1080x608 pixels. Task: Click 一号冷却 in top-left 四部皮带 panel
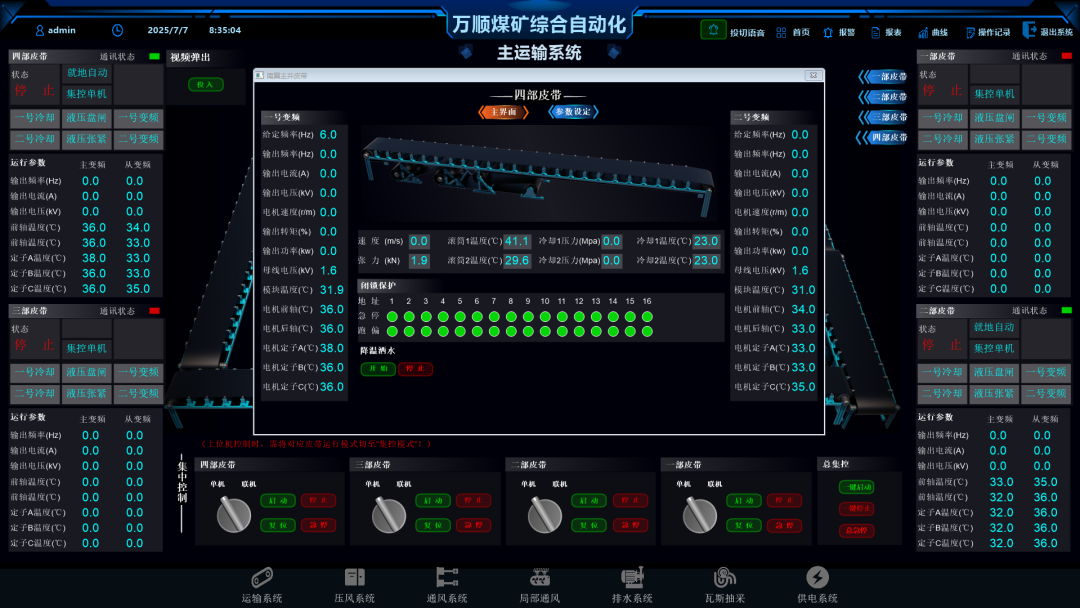pyautogui.click(x=35, y=118)
